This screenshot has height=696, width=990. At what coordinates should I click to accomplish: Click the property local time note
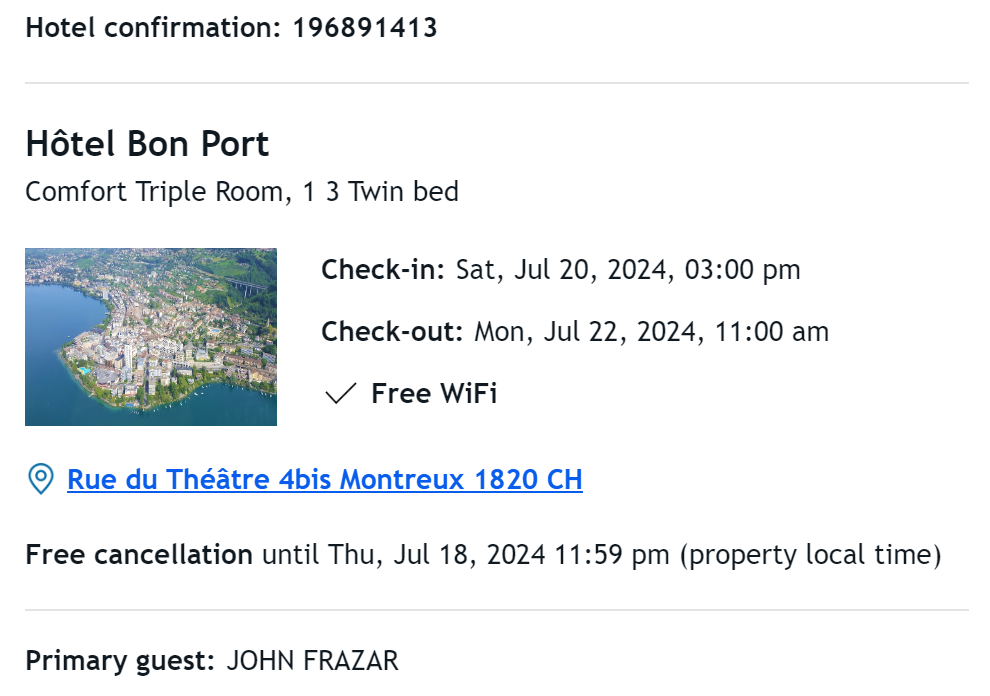pyautogui.click(x=810, y=555)
